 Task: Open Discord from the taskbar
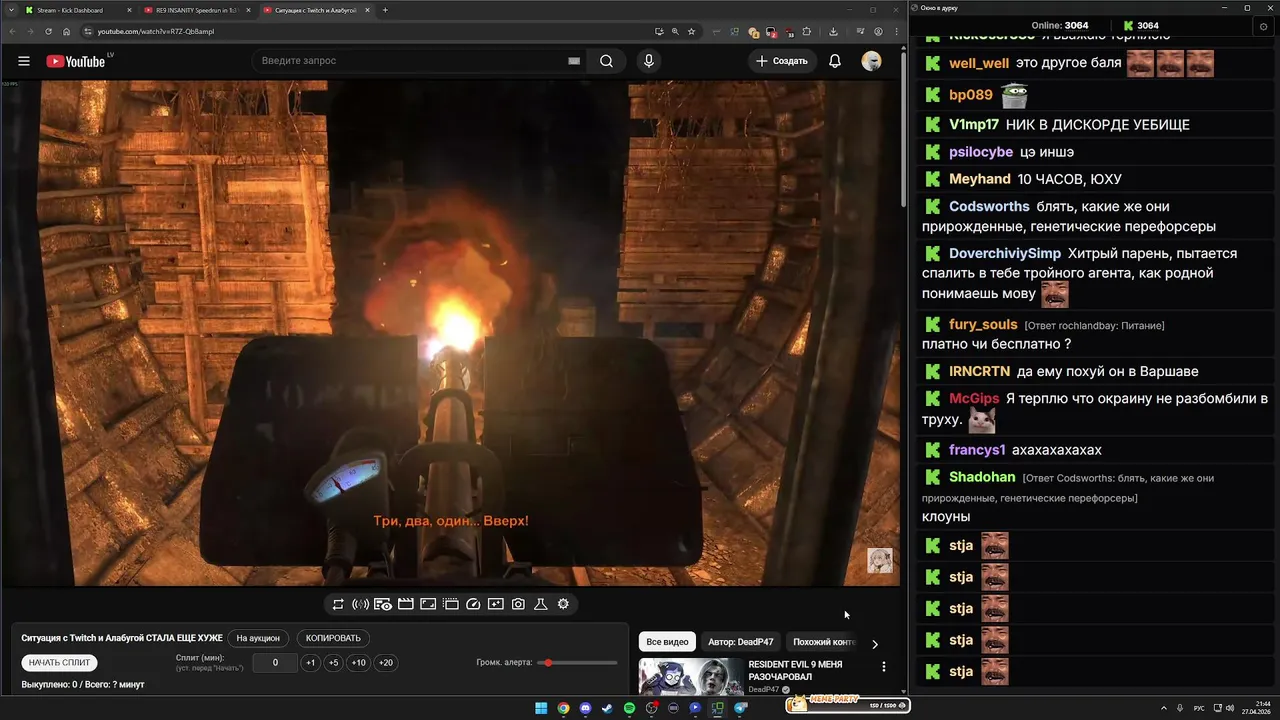(585, 708)
